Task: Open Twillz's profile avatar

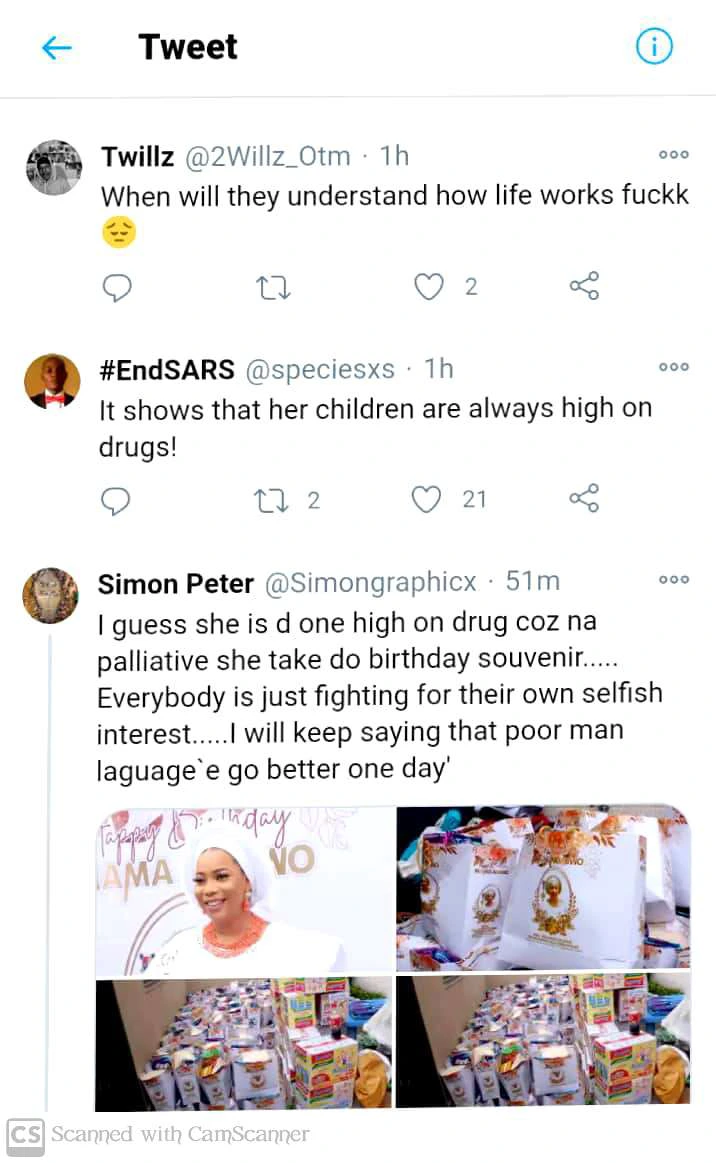Action: point(53,167)
